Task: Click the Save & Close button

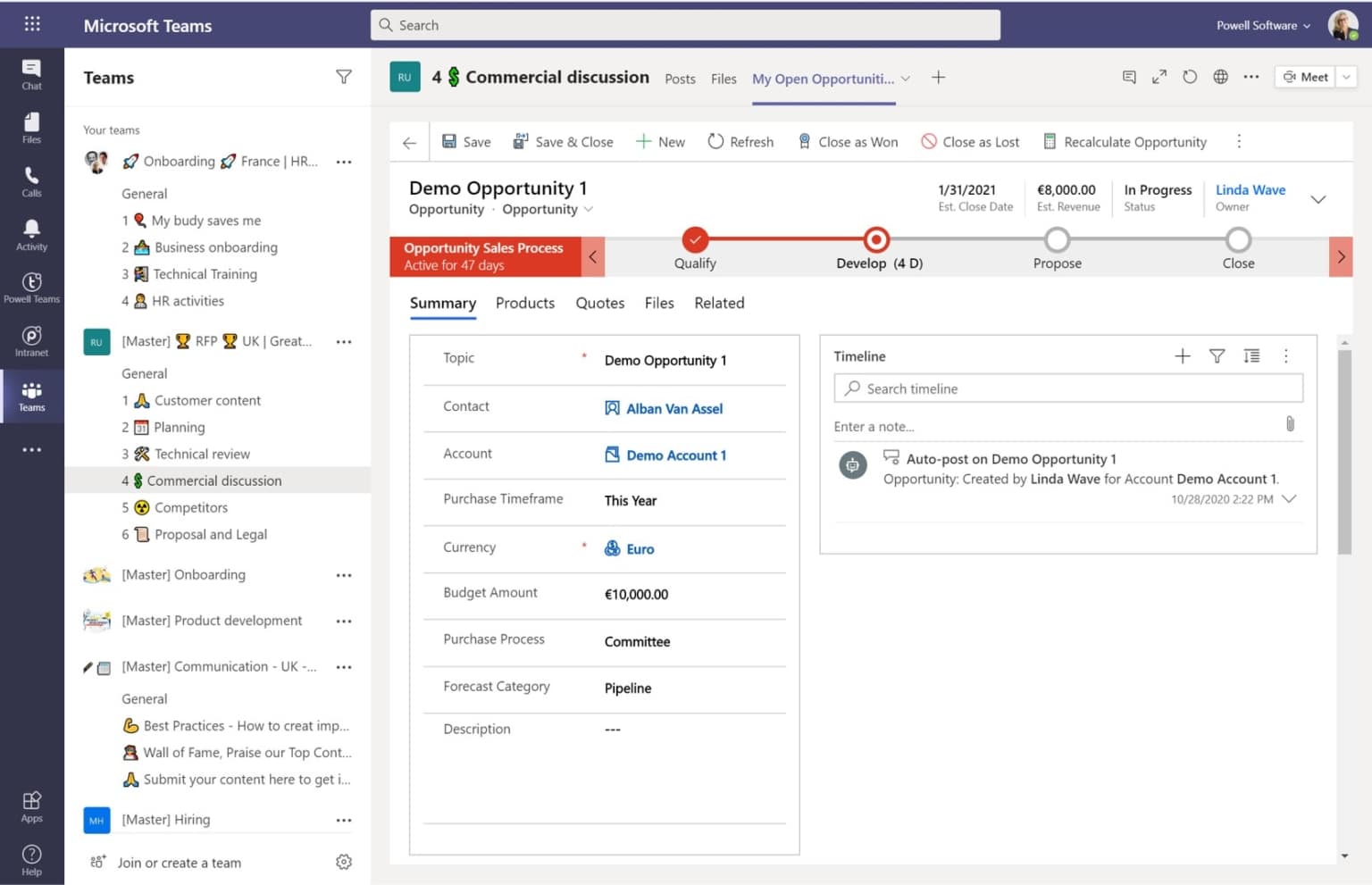Action: 564,141
